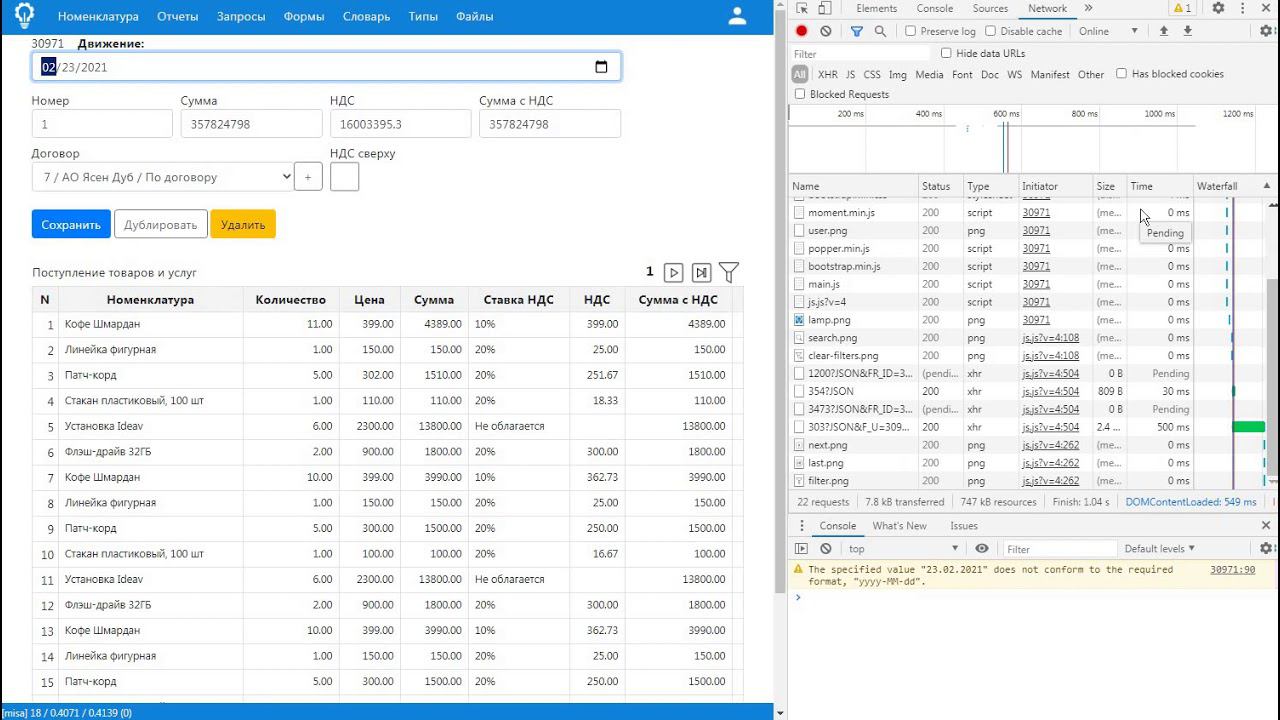This screenshot has width=1280, height=720.
Task: Filter requests by JS type
Action: [850, 74]
